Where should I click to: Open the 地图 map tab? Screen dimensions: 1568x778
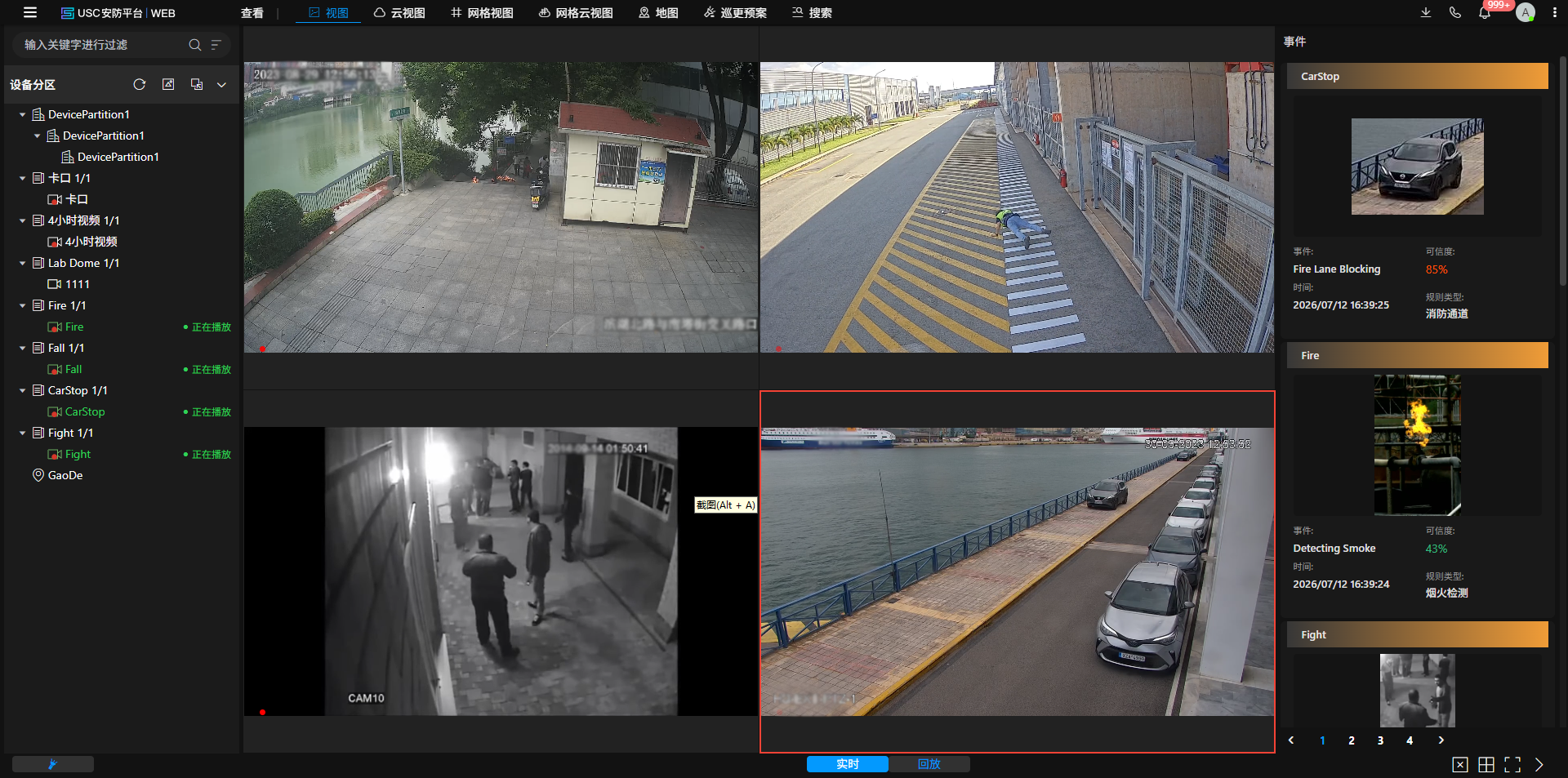coord(658,13)
